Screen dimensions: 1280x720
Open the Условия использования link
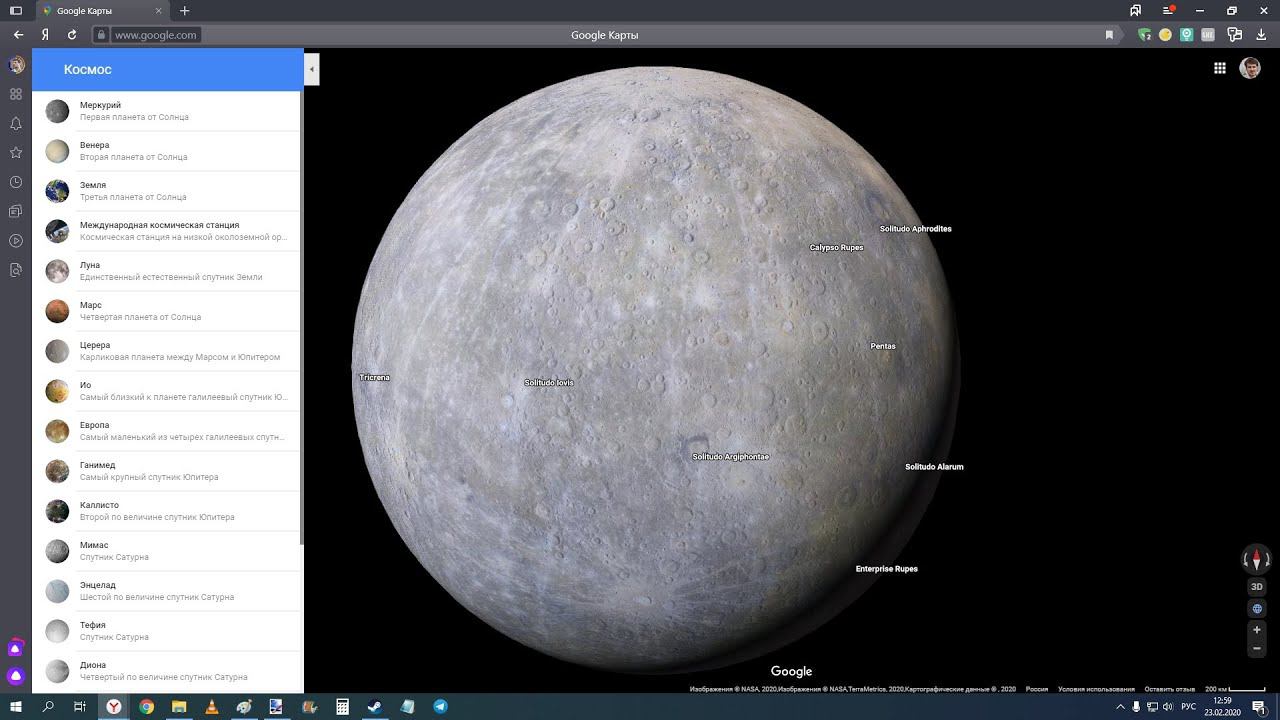pyautogui.click(x=1096, y=689)
